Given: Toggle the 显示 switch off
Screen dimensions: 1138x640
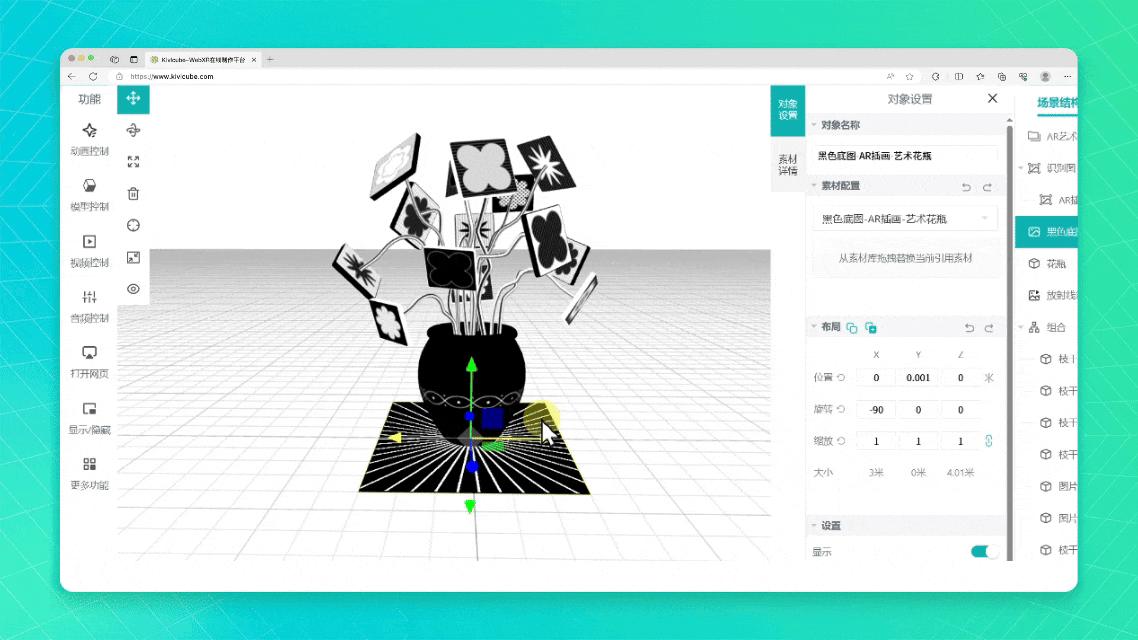Looking at the screenshot, I should pos(984,552).
